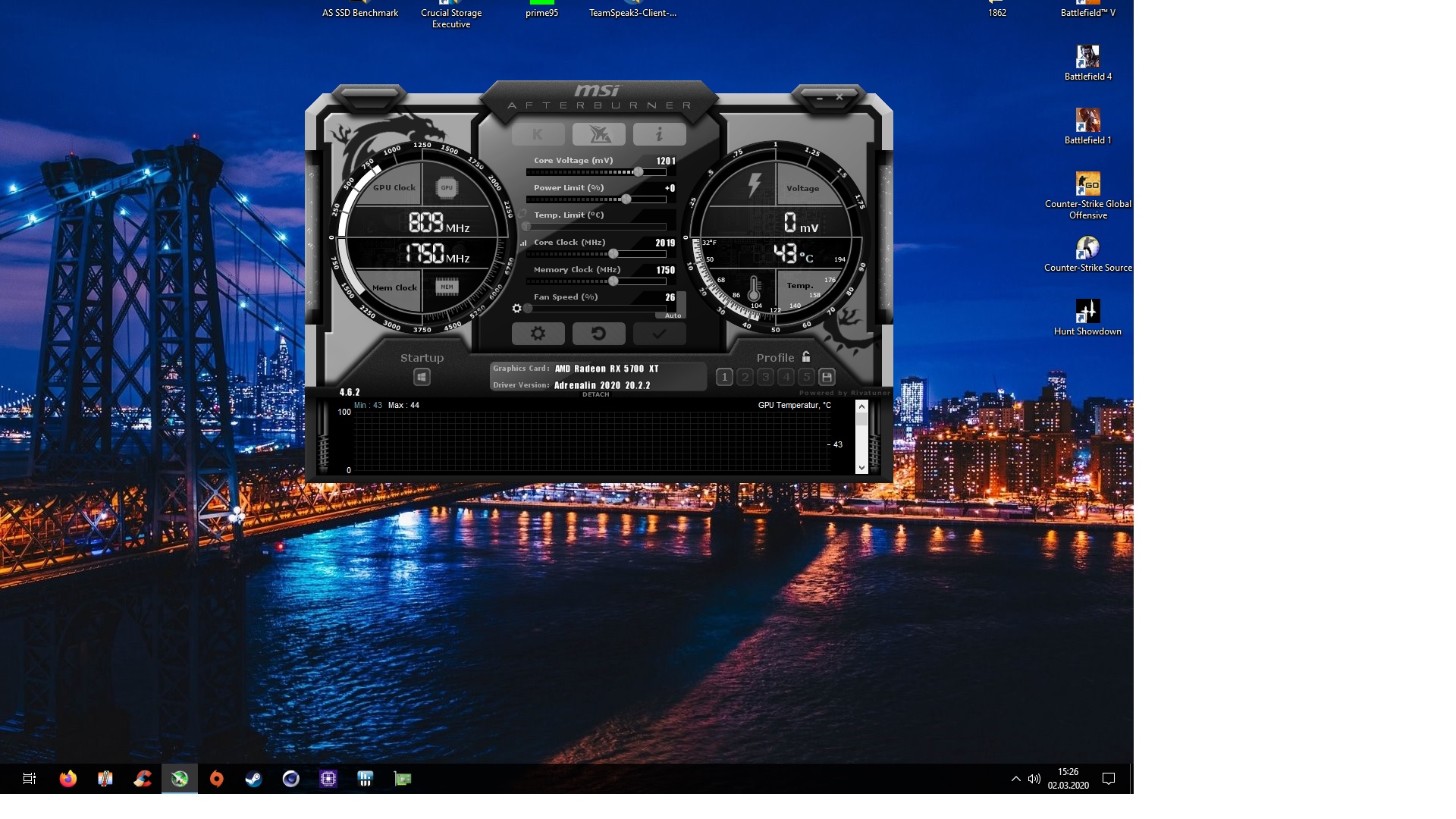Click fan speed user-defined gear icon
This screenshot has width=1456, height=819.
[x=516, y=309]
